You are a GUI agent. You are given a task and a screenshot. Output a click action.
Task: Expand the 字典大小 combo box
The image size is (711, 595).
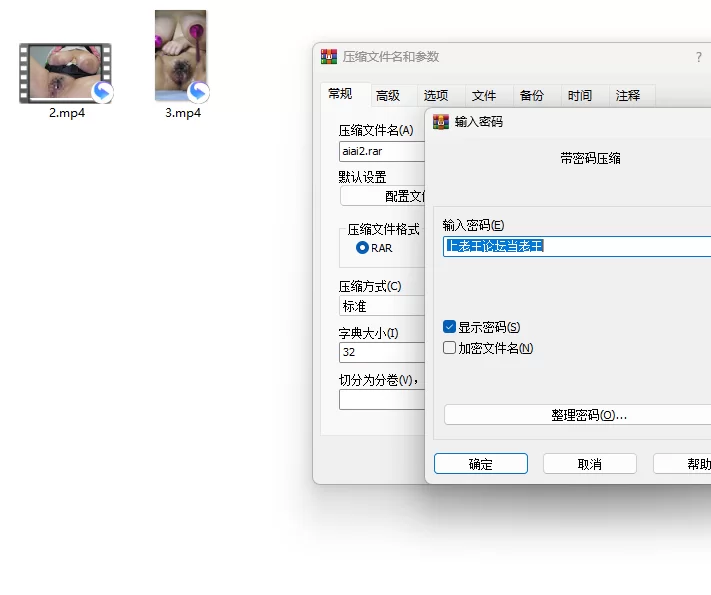[x=382, y=352]
